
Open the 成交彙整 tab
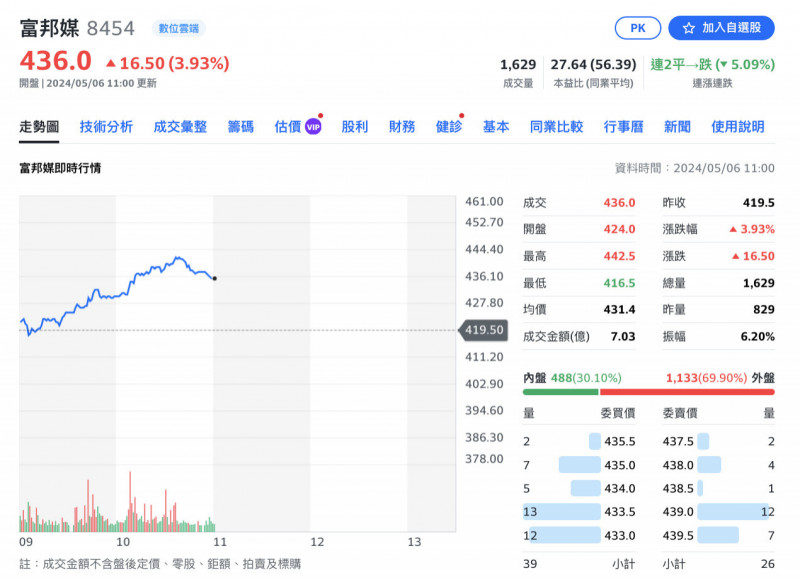click(x=180, y=126)
